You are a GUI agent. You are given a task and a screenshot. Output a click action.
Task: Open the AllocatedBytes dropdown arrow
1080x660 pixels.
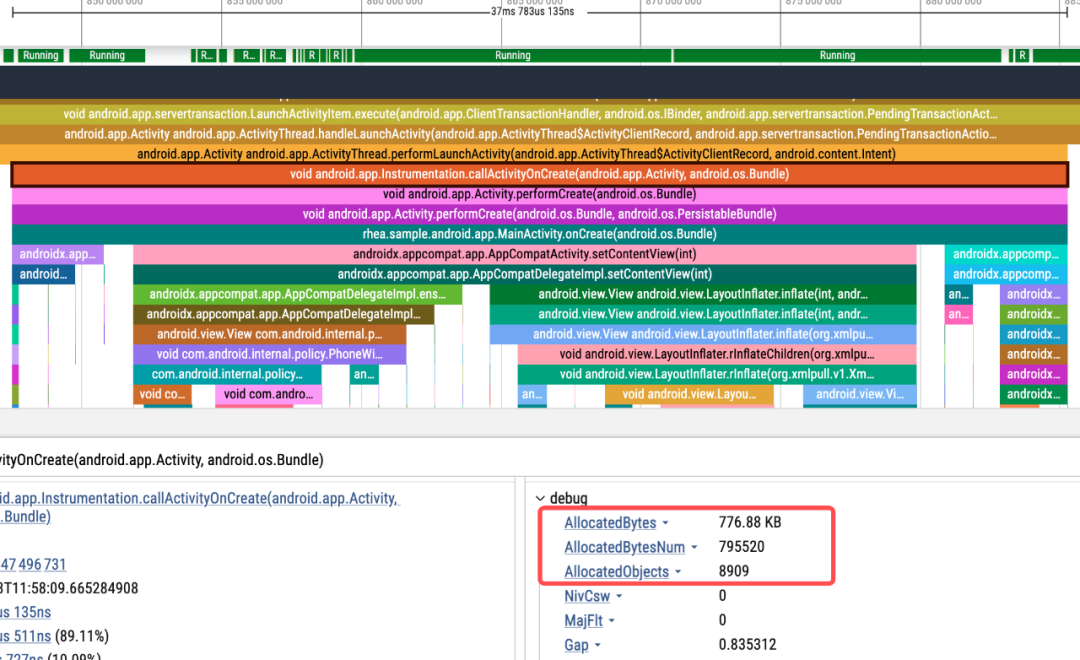tap(665, 523)
